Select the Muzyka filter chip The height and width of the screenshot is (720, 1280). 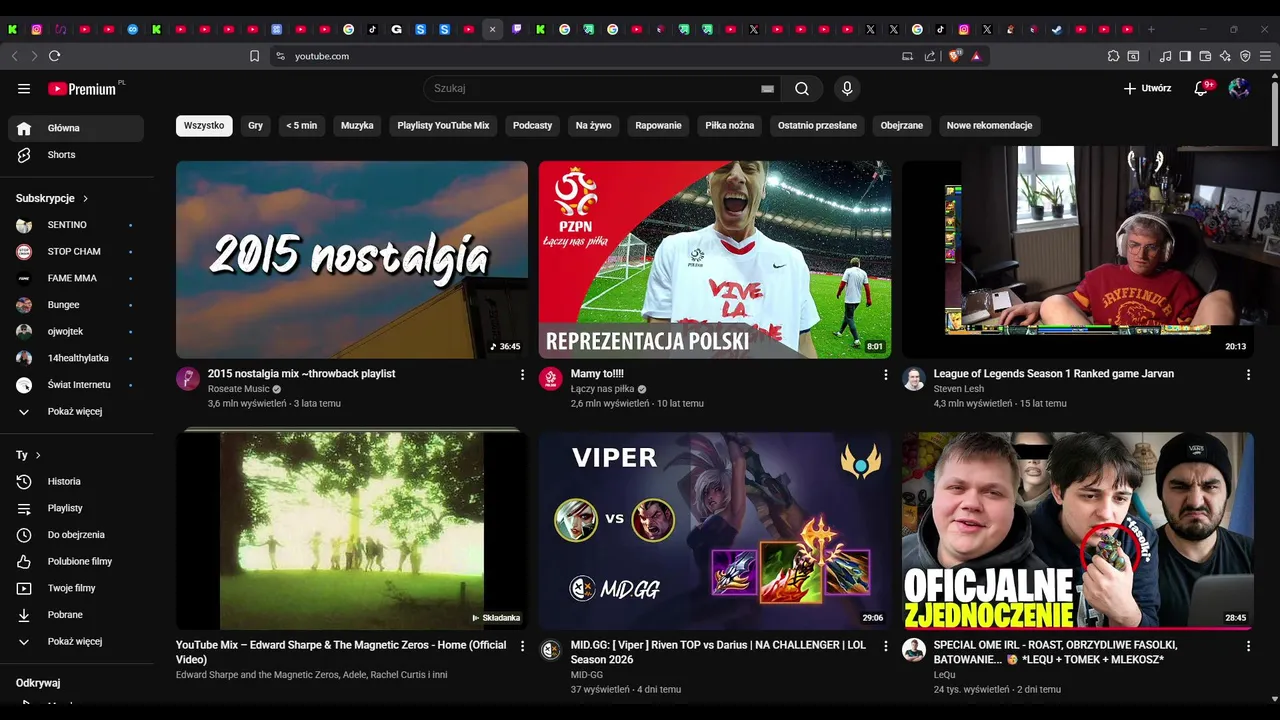[x=357, y=126]
